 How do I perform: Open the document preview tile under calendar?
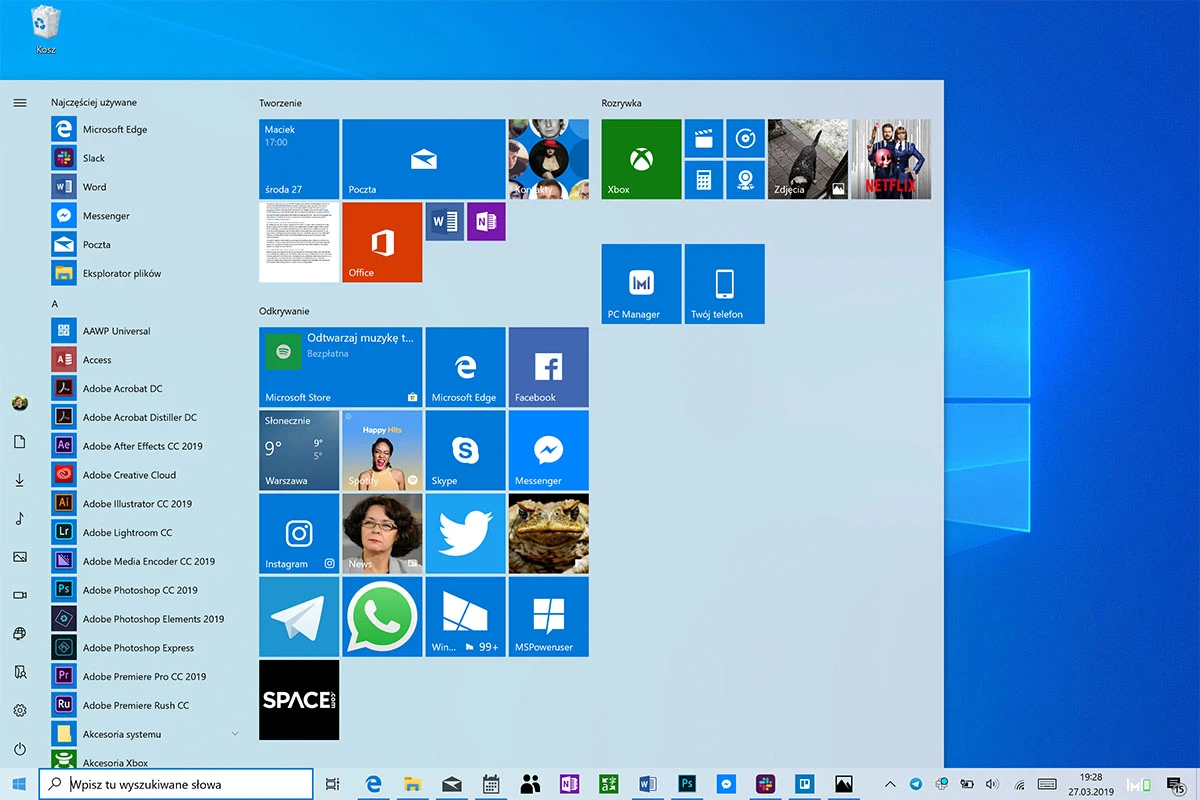click(299, 242)
